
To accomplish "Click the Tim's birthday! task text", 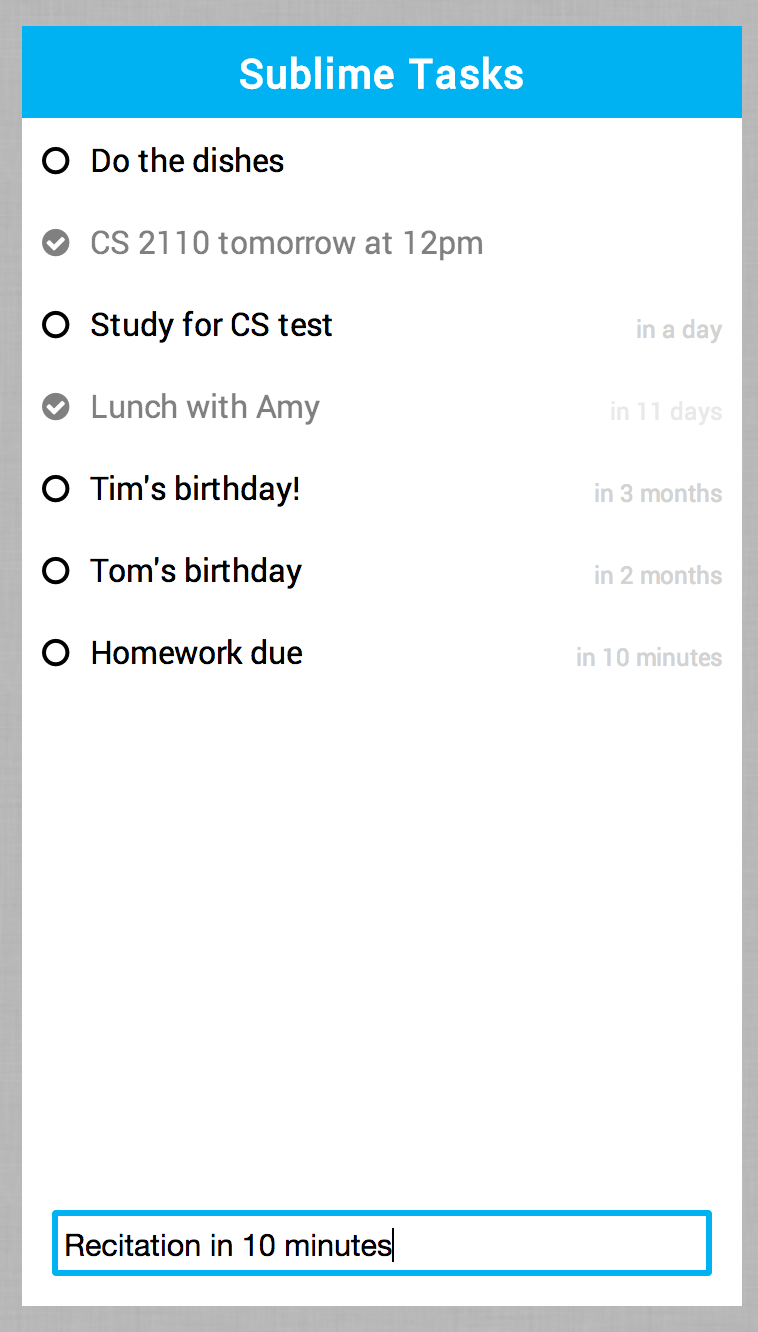I will [195, 489].
